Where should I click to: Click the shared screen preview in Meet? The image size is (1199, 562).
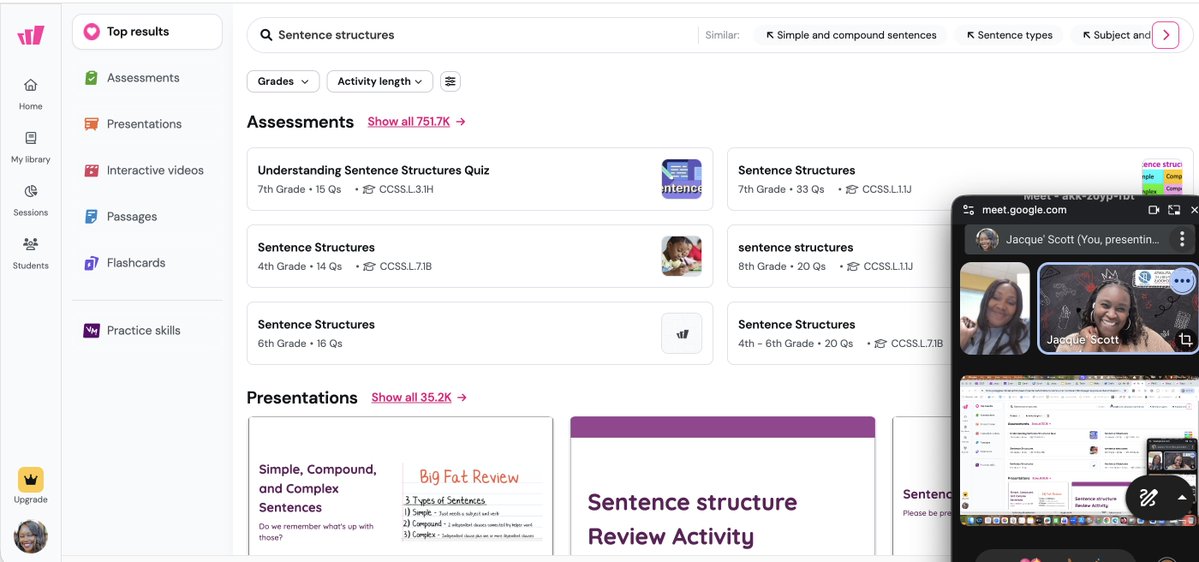coord(1079,450)
